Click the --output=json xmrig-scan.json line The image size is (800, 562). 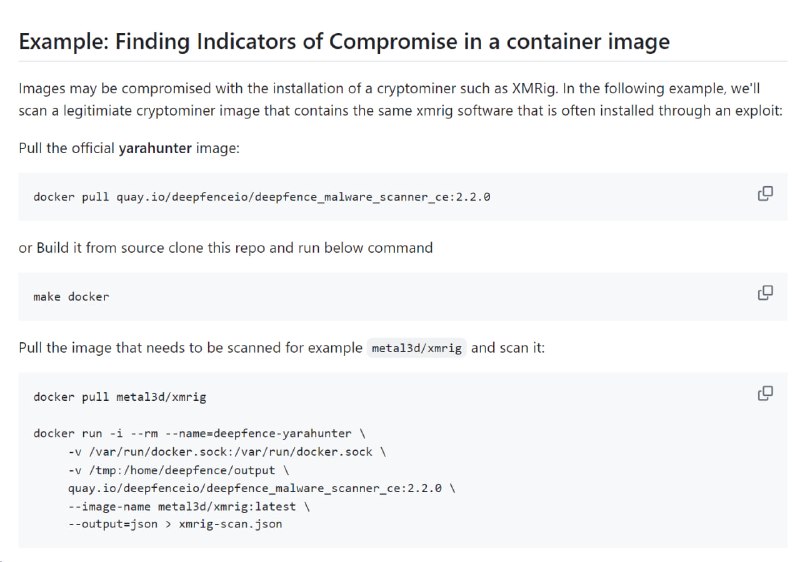[175, 524]
